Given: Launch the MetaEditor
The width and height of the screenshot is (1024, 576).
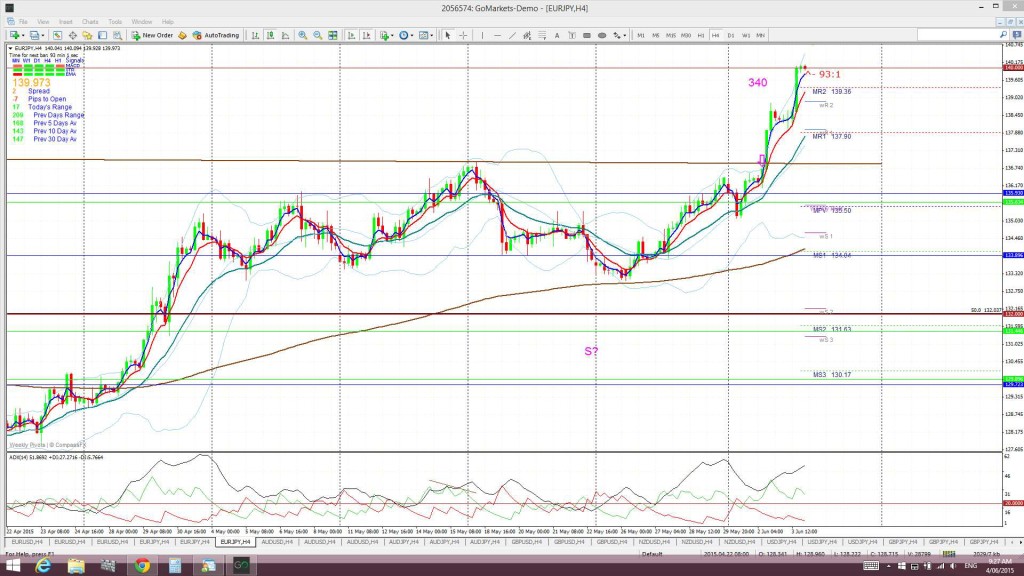Looking at the screenshot, I should tap(182, 35).
